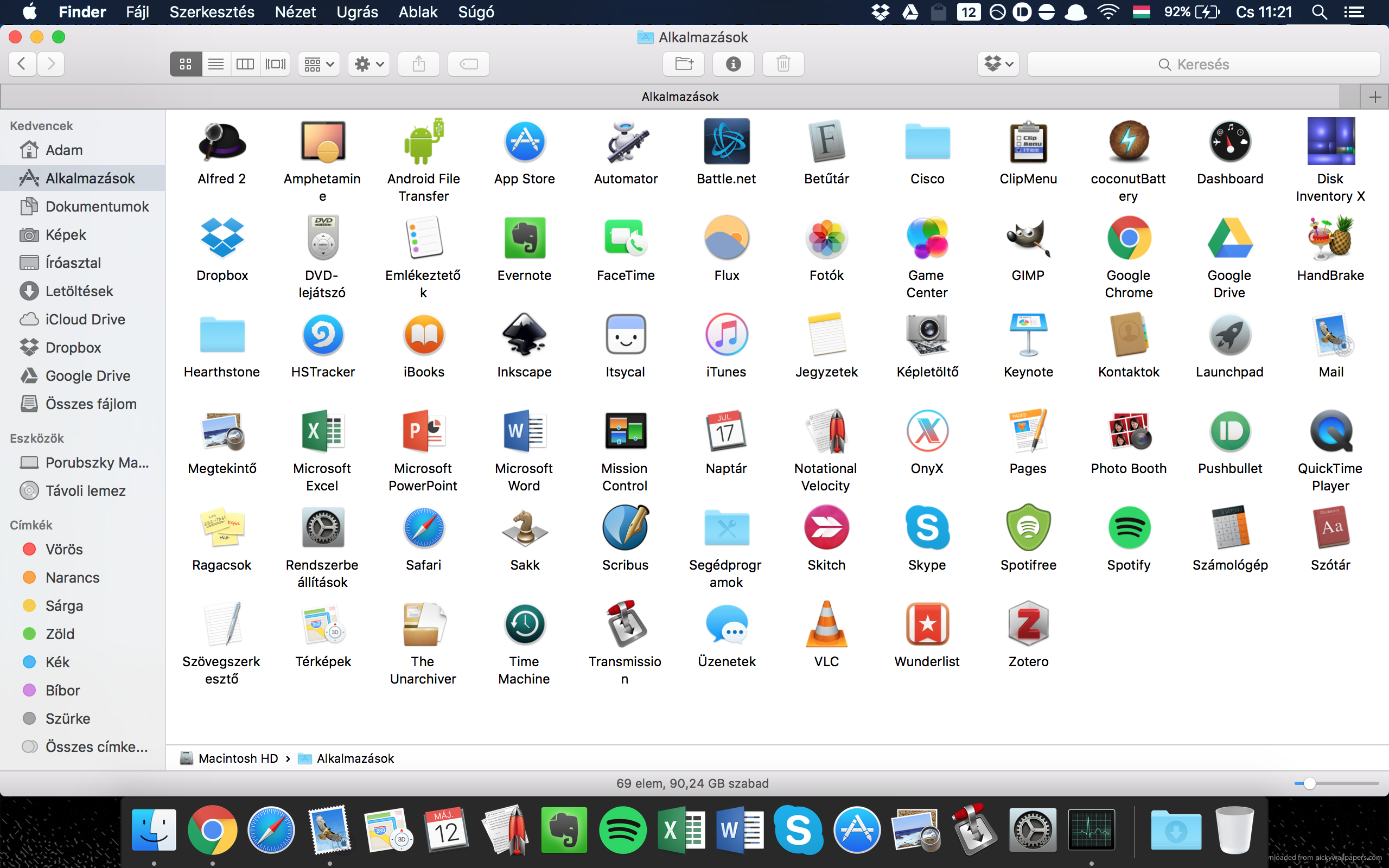Open Letöltések in the sidebar
Screen dimensions: 1389x868
click(79, 291)
